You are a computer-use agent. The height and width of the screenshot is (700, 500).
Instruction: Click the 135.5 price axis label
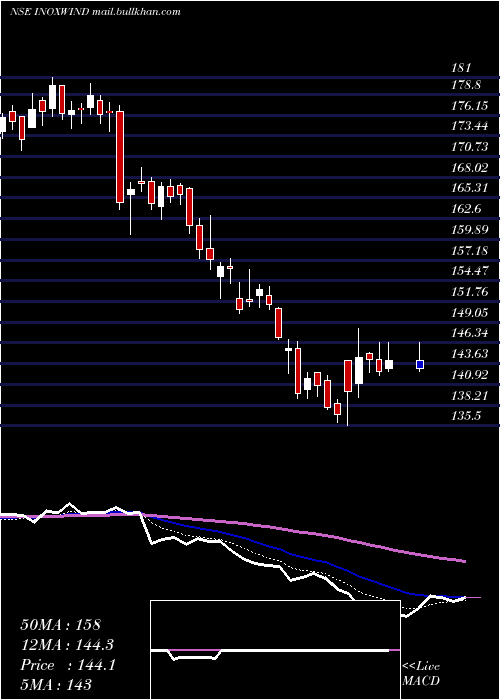click(466, 416)
